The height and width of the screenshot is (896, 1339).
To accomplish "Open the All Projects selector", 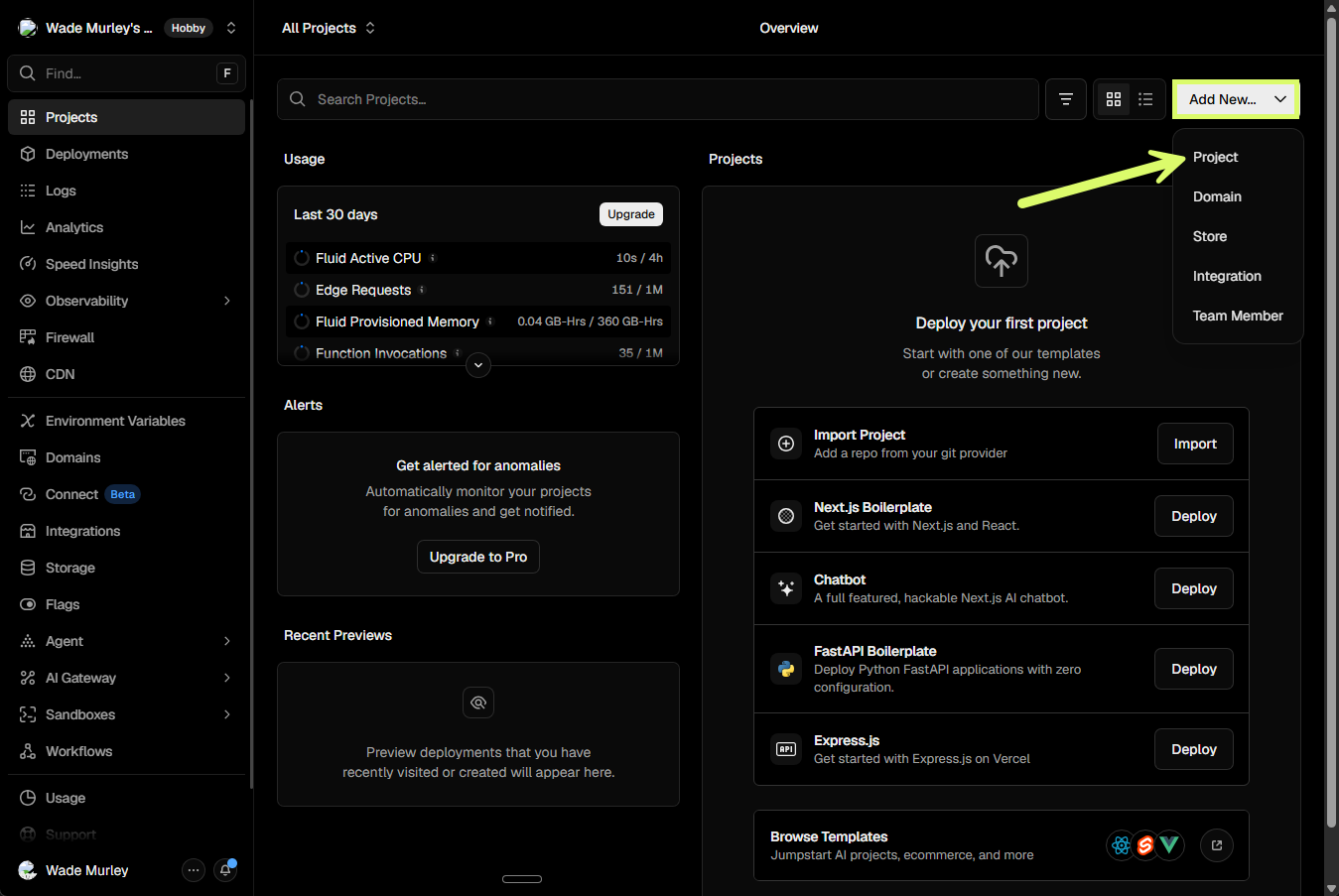I will pos(329,28).
